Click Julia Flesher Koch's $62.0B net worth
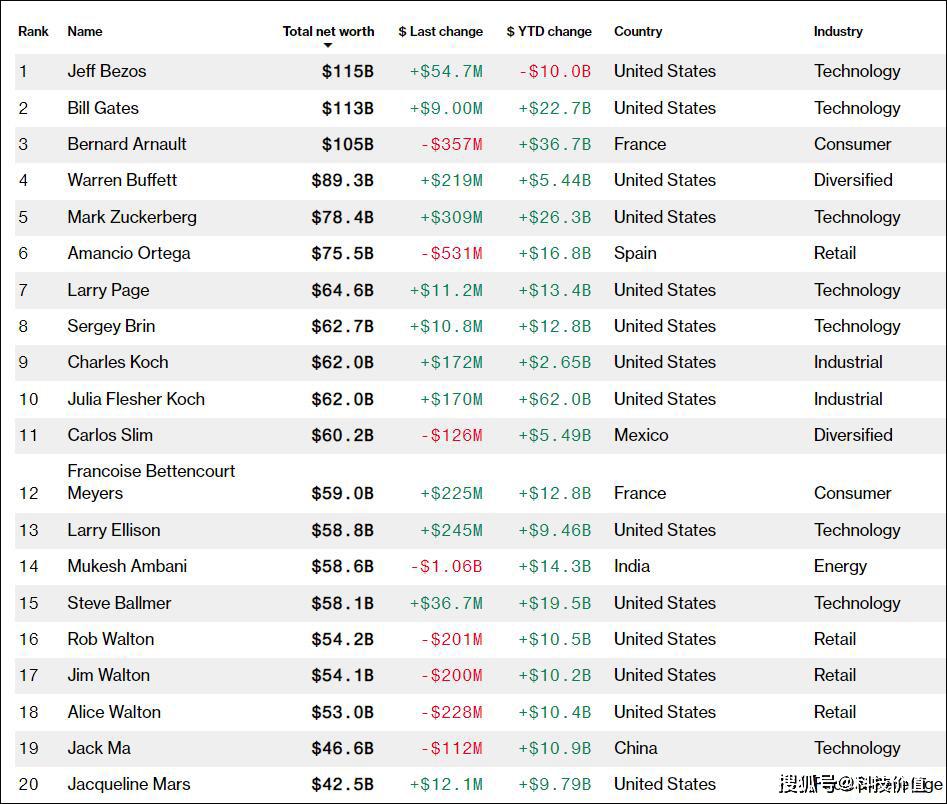The height and width of the screenshot is (804, 947). tap(342, 399)
